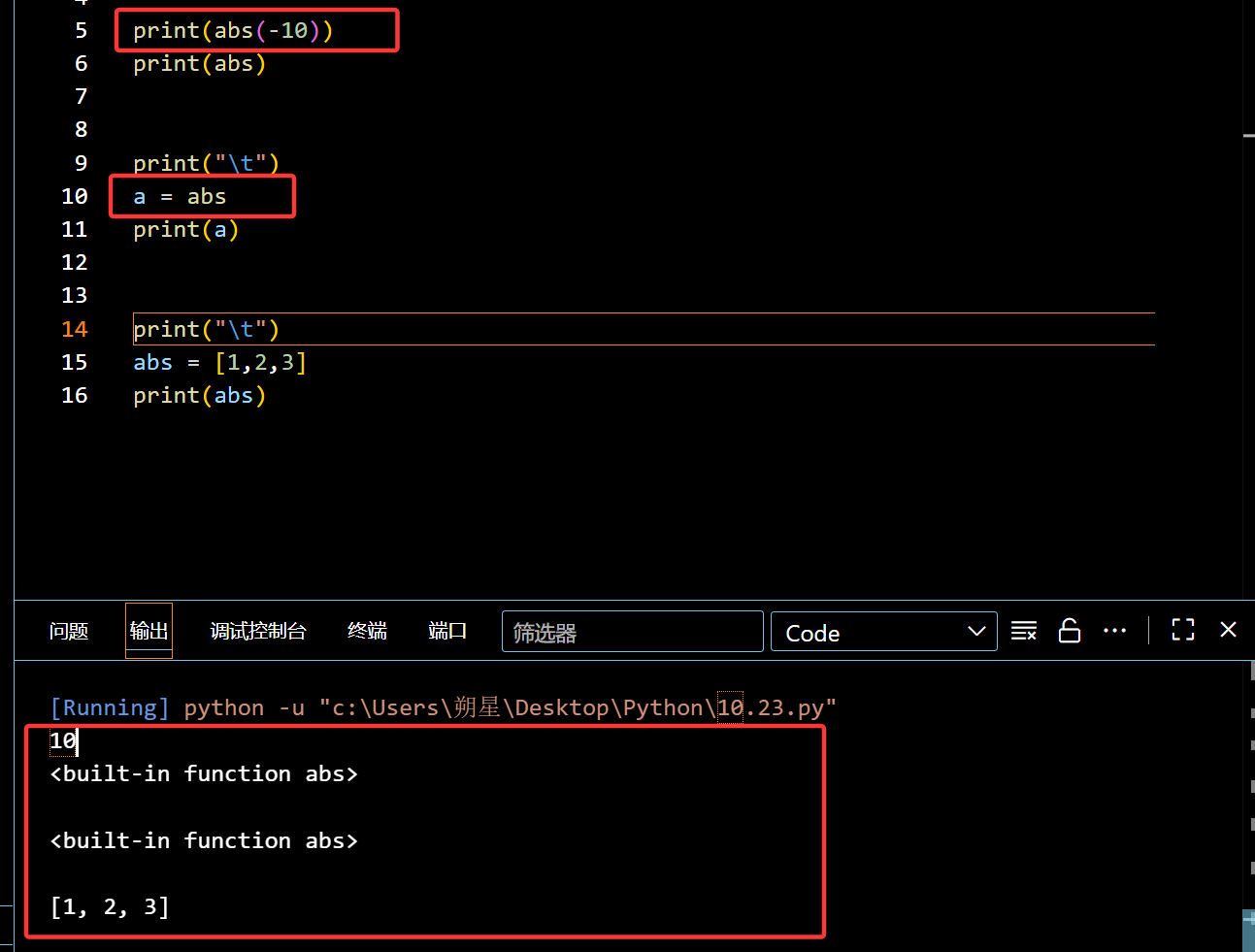The height and width of the screenshot is (952, 1255).
Task: Maximize the bottom panel size
Action: (x=1182, y=630)
